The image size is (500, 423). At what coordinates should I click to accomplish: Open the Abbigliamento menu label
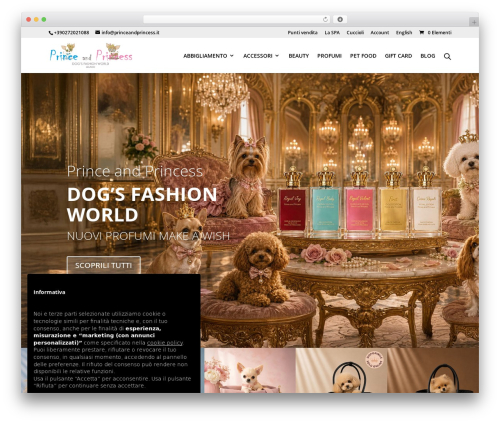pos(205,56)
